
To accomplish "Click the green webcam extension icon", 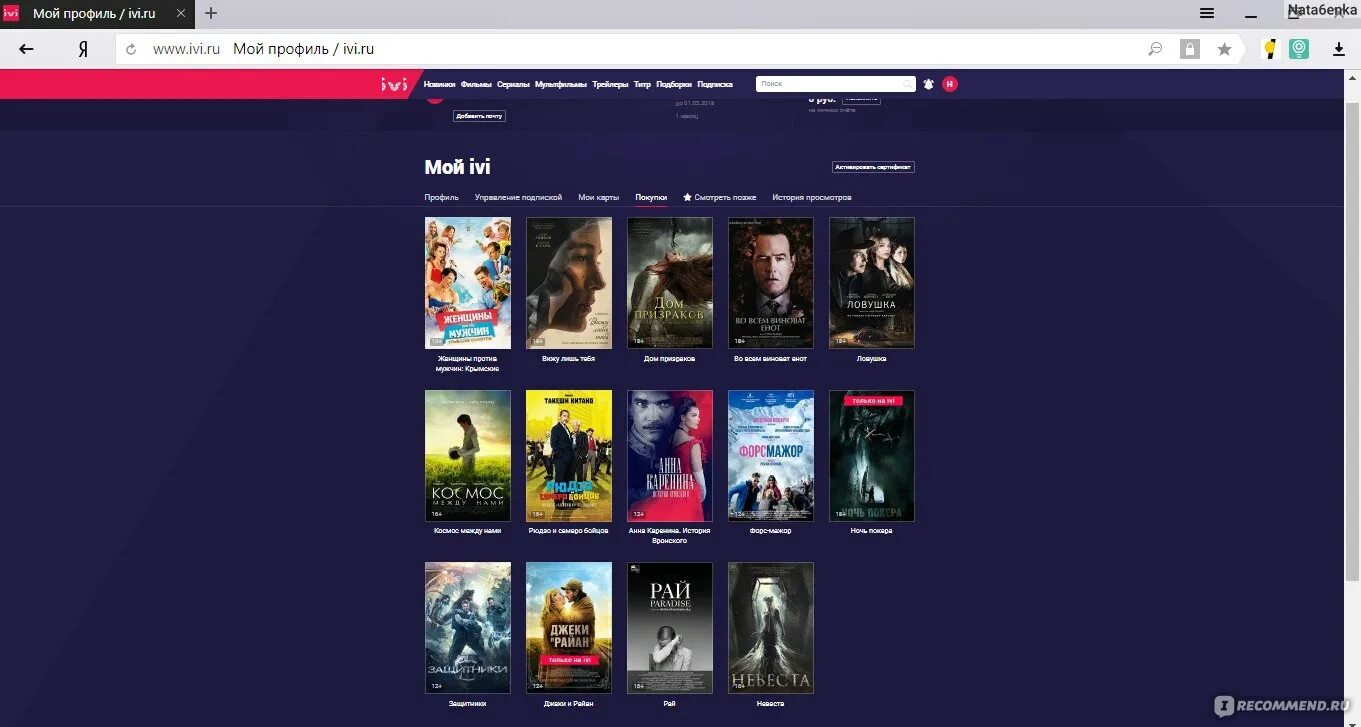I will click(1299, 48).
